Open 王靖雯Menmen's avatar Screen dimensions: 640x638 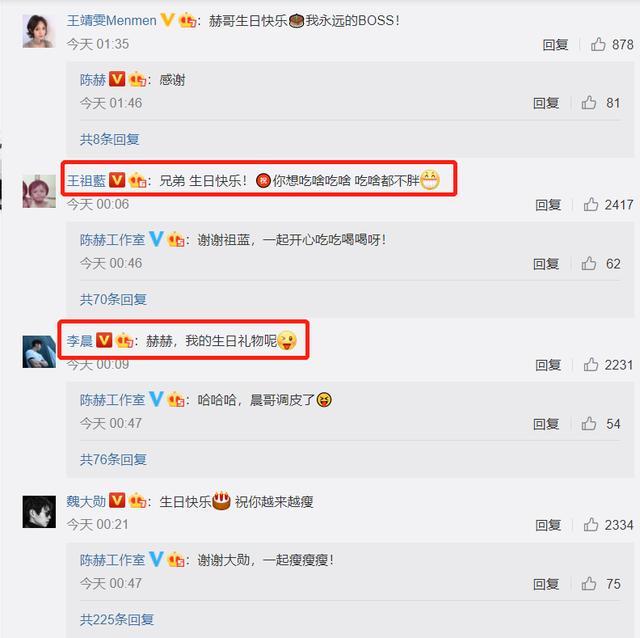[39, 31]
